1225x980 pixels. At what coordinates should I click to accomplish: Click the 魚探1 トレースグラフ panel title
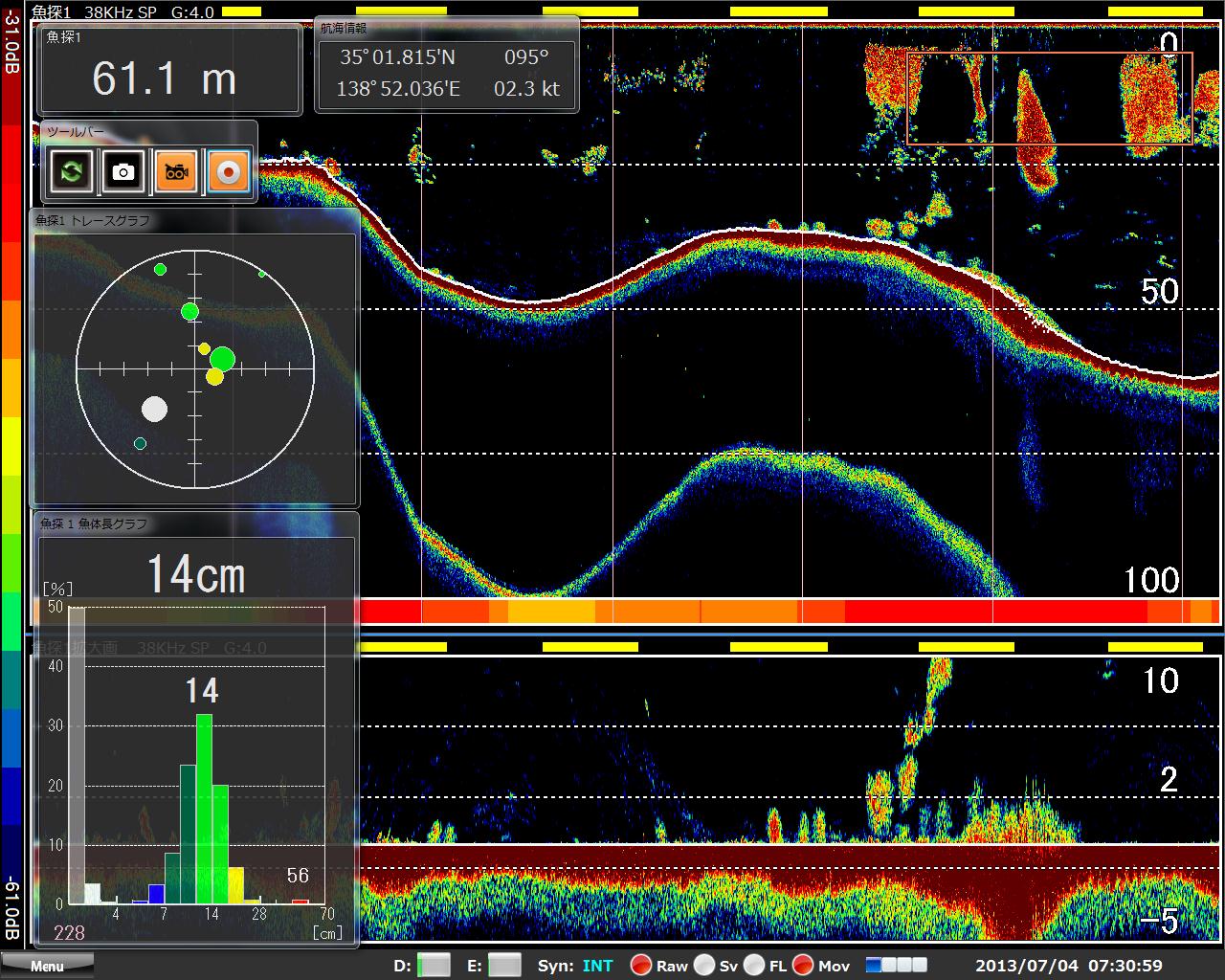93,220
